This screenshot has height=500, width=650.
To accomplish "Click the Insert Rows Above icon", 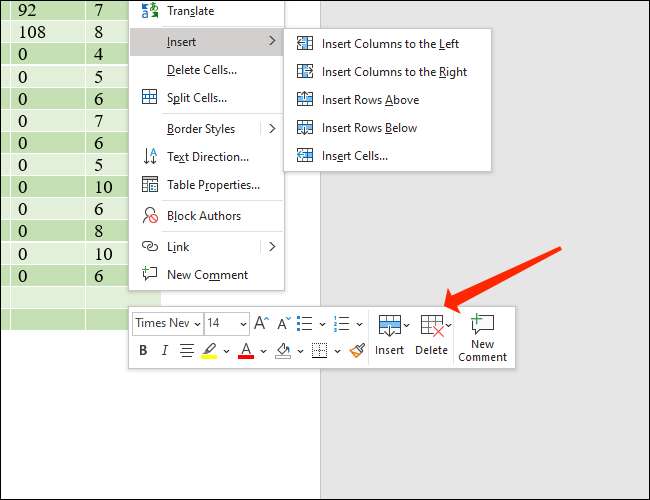I will (305, 99).
